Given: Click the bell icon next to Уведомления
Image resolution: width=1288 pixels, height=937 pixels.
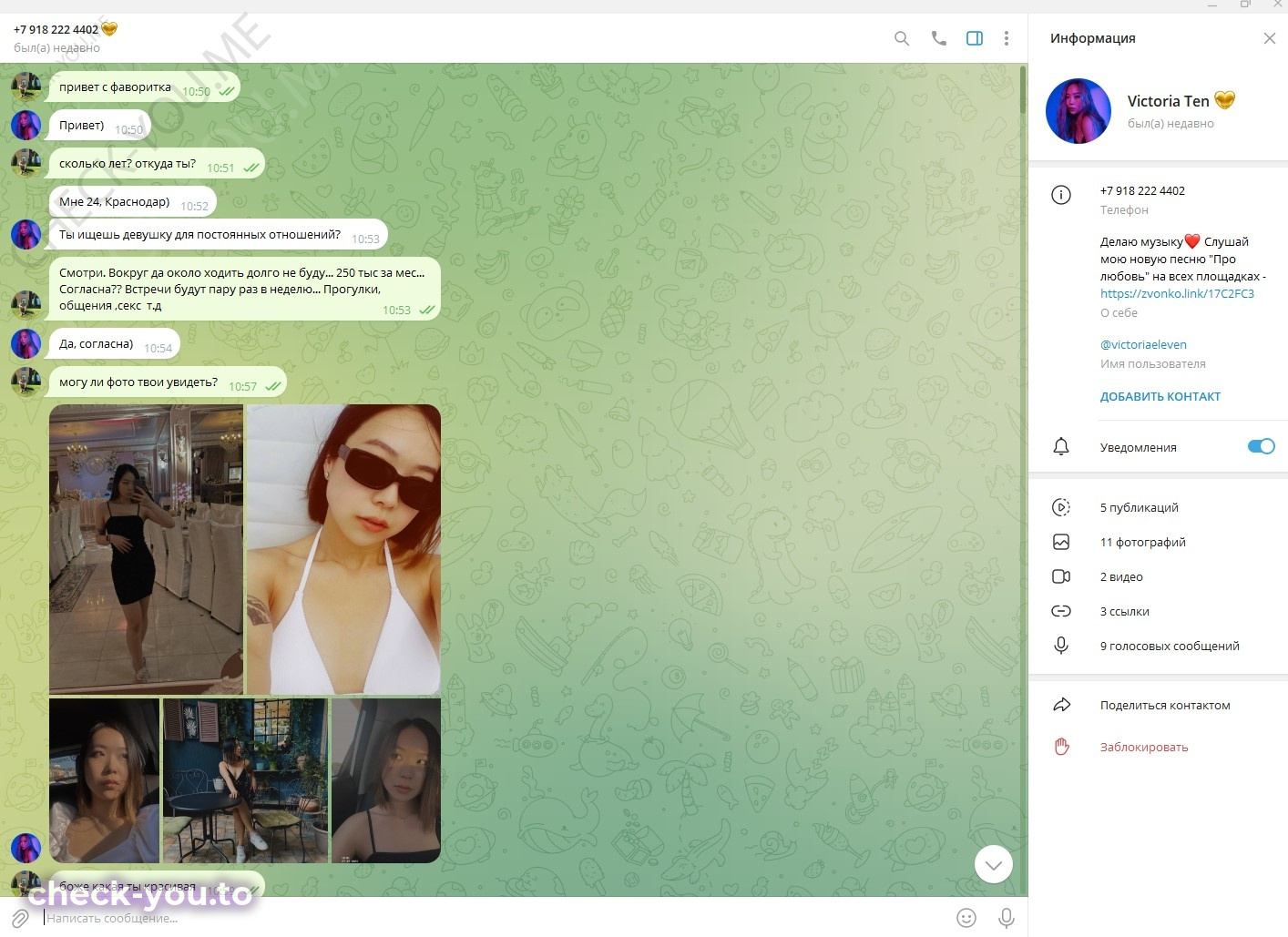Looking at the screenshot, I should click(x=1061, y=447).
